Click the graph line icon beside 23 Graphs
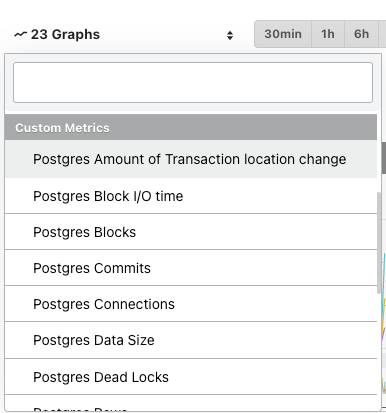 20,34
